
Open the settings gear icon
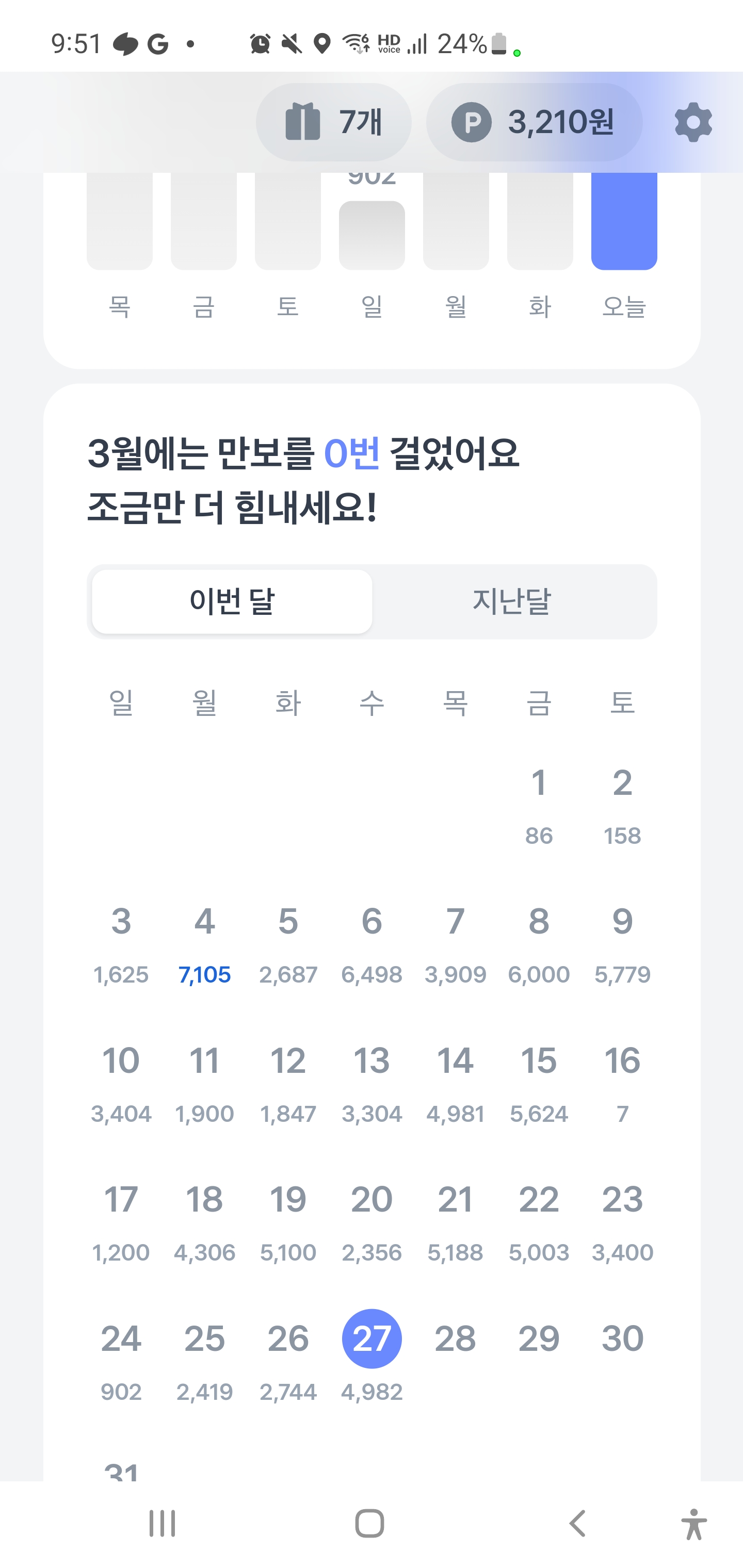point(693,122)
